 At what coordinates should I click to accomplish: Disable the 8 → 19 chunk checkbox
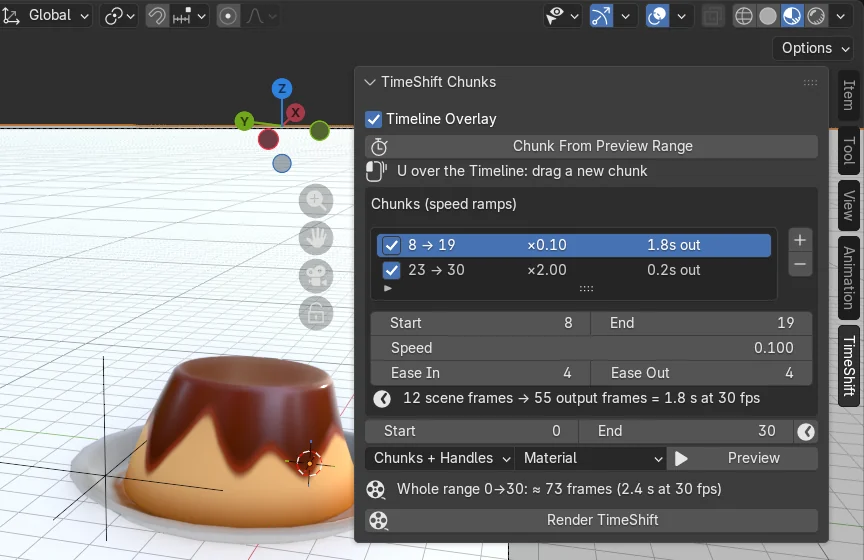click(391, 245)
